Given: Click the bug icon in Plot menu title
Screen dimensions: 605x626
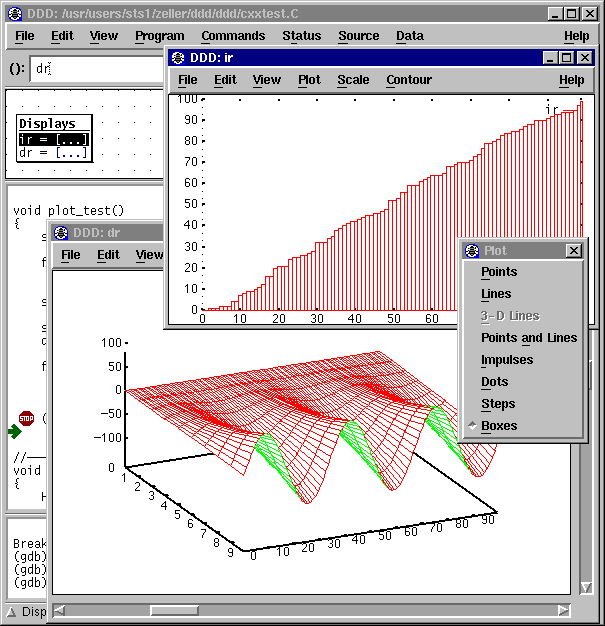Looking at the screenshot, I should pos(472,251).
